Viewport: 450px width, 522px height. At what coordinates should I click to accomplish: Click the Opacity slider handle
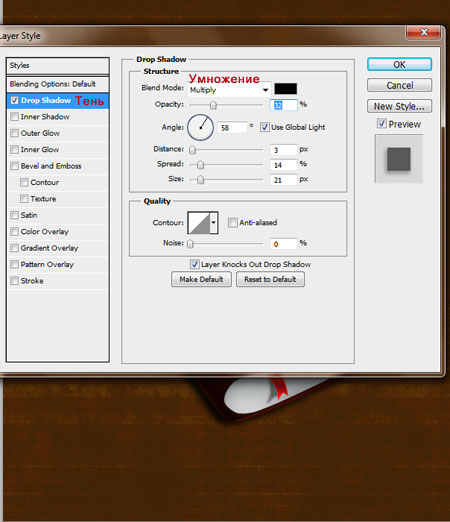(x=213, y=105)
